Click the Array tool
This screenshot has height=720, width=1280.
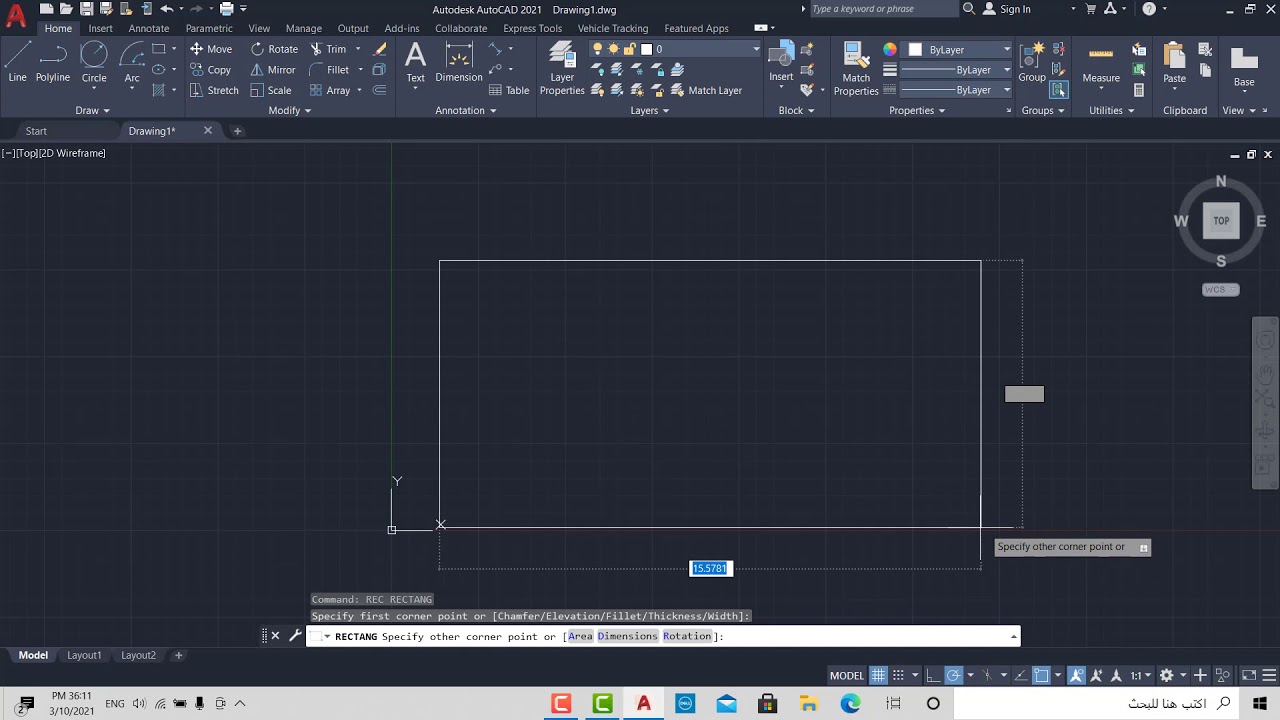330,90
